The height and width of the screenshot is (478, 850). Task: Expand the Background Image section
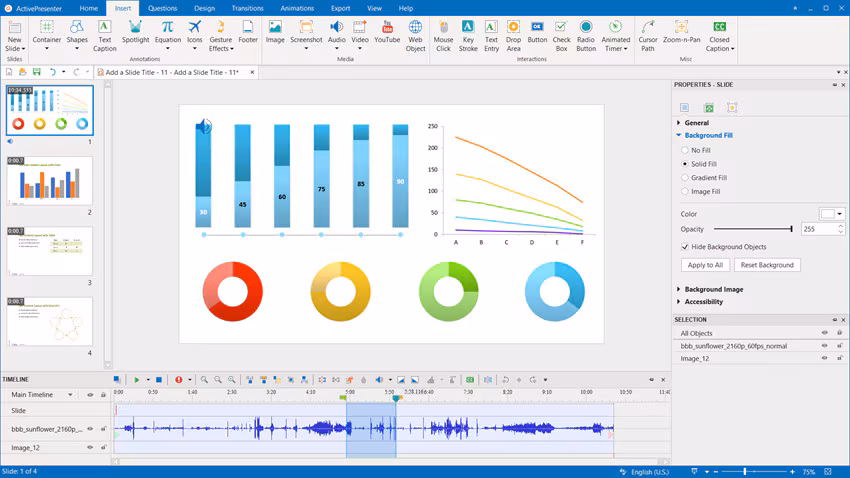point(679,289)
